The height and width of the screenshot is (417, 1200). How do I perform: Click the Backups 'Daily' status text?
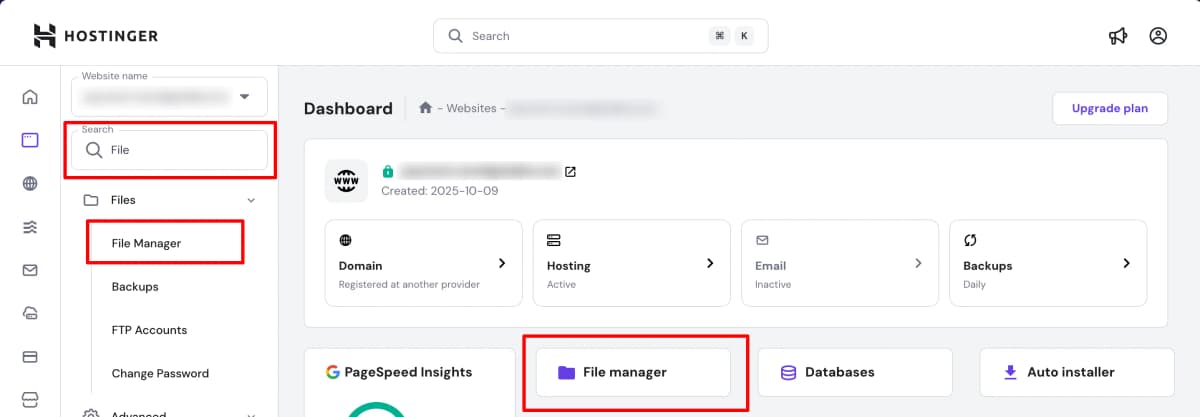tap(974, 284)
